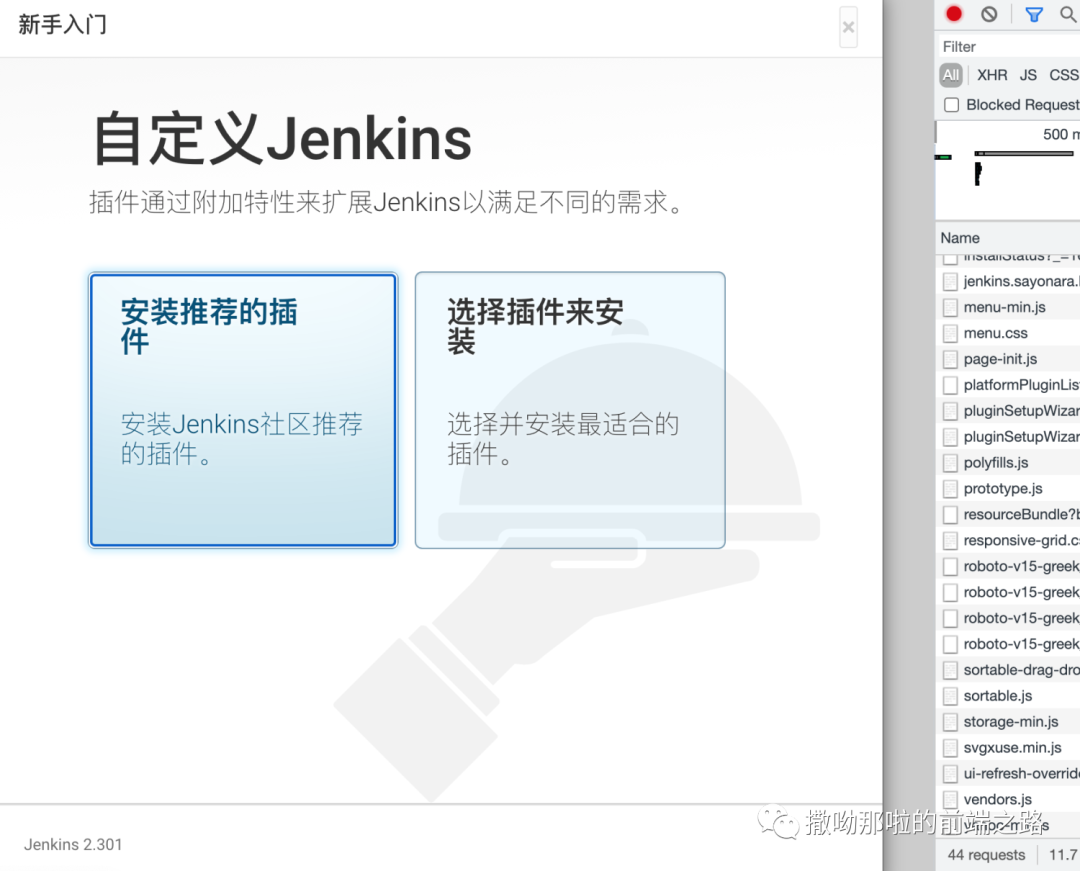This screenshot has height=871, width=1080.
Task: Toggle the network filter funnel icon
Action: (1034, 14)
